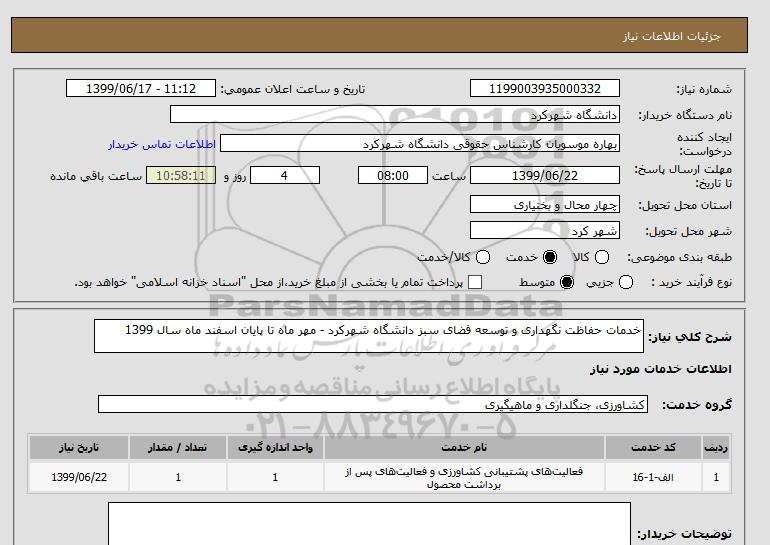
Task: Click the delivery province field چهار محال و بختیاری
Action: 545,204
